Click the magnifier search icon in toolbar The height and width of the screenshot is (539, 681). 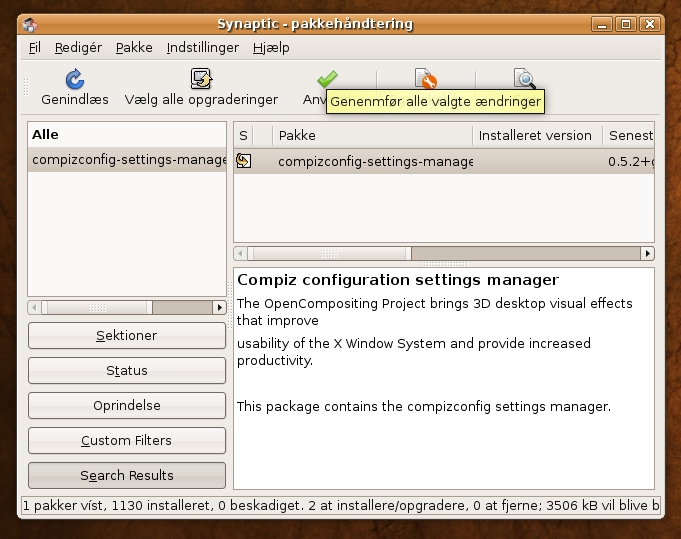[x=524, y=79]
